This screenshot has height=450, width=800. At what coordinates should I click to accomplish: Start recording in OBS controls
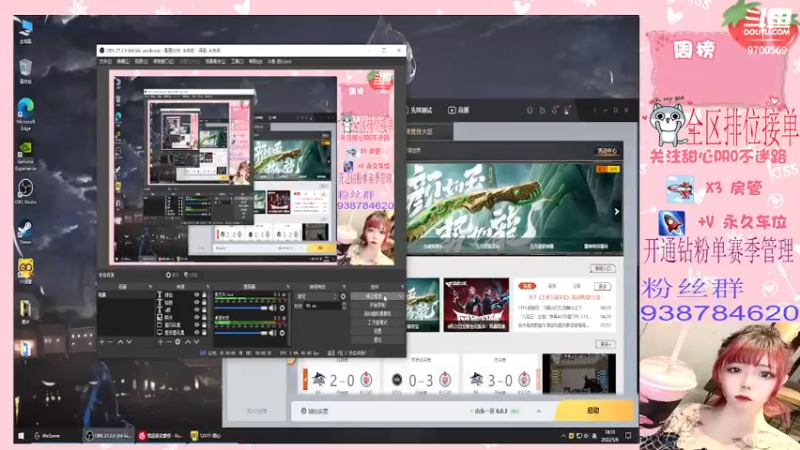point(378,305)
